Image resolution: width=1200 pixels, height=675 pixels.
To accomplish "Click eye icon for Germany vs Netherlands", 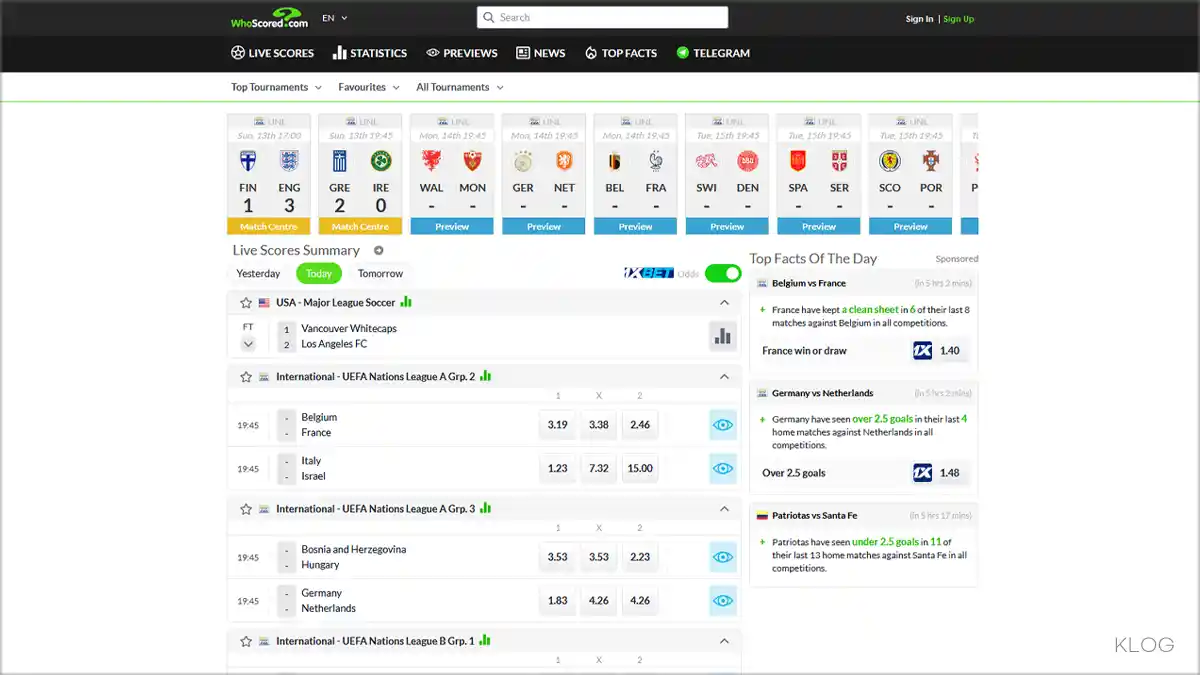I will pos(722,601).
